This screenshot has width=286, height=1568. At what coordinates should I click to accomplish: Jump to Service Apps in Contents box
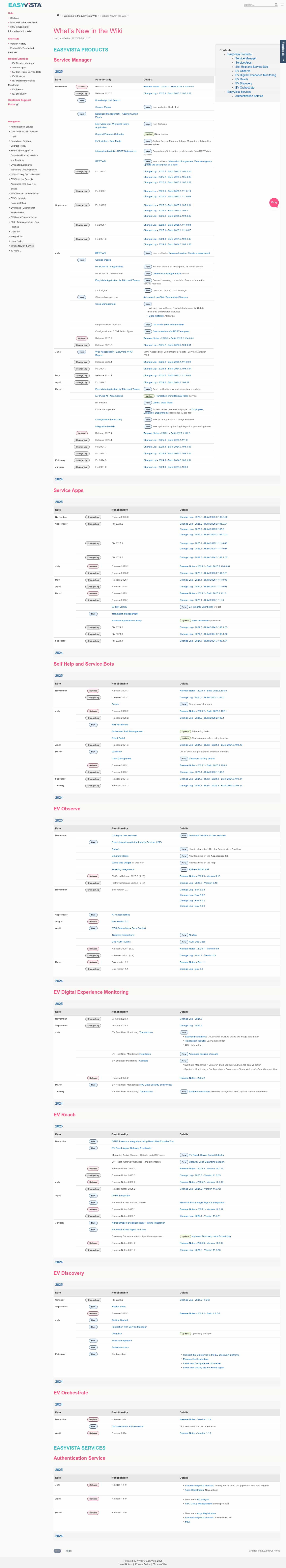coord(243,63)
